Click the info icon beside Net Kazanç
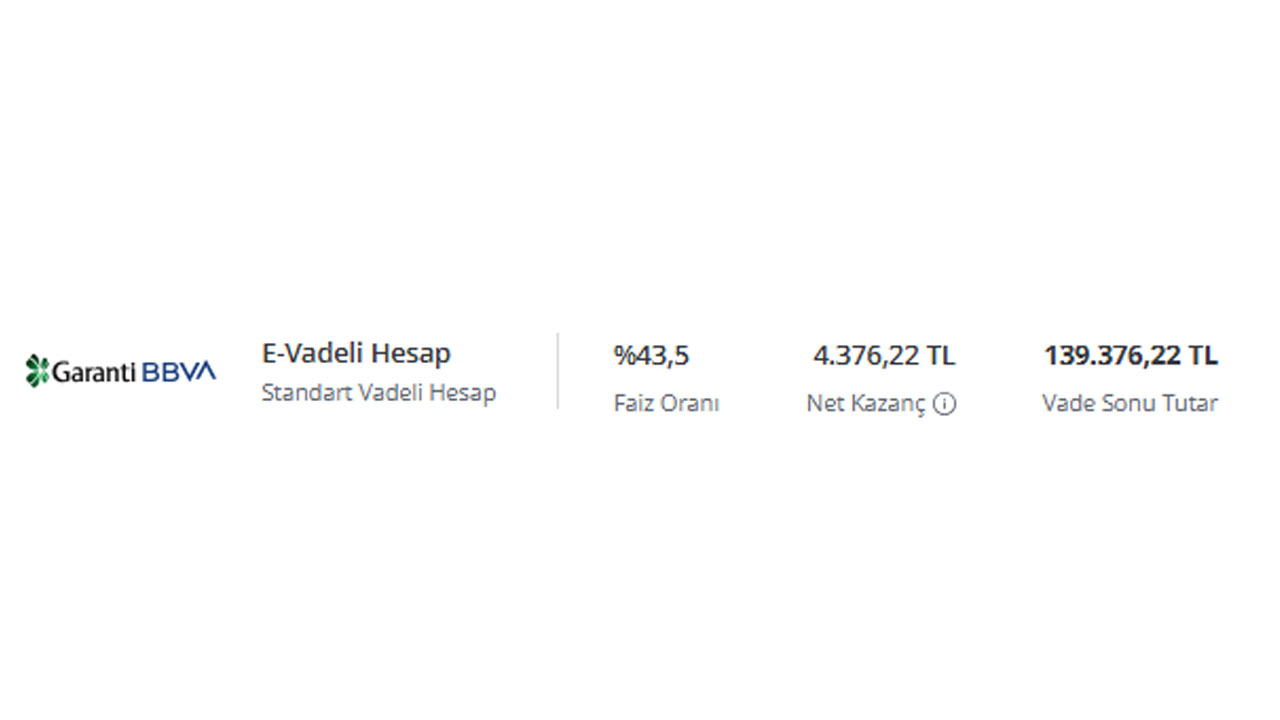 (945, 404)
